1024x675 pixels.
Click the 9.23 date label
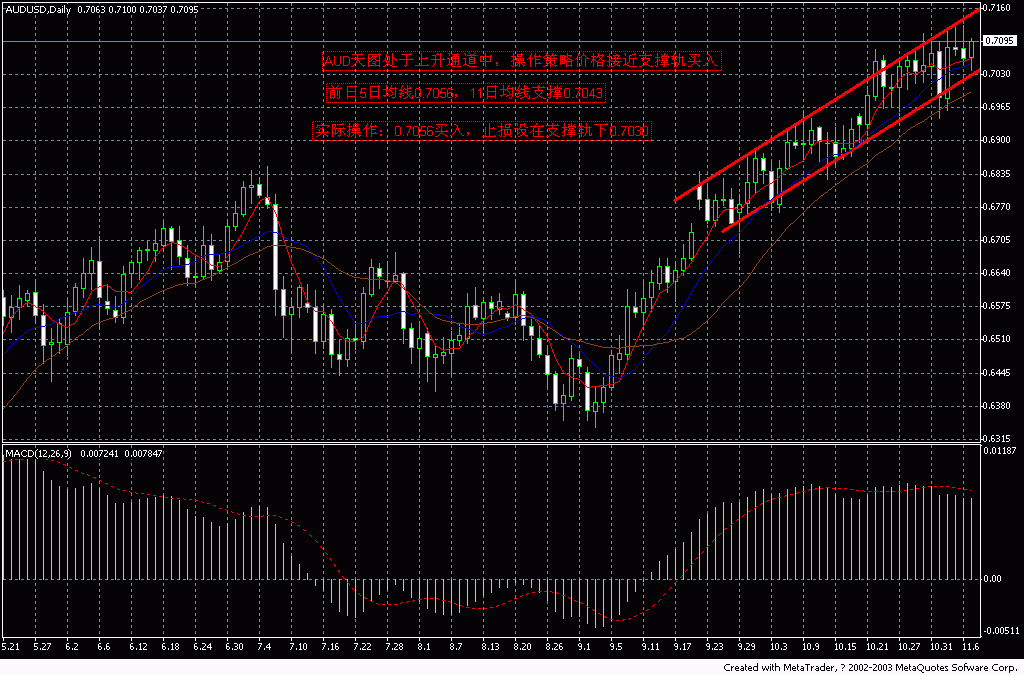[714, 646]
